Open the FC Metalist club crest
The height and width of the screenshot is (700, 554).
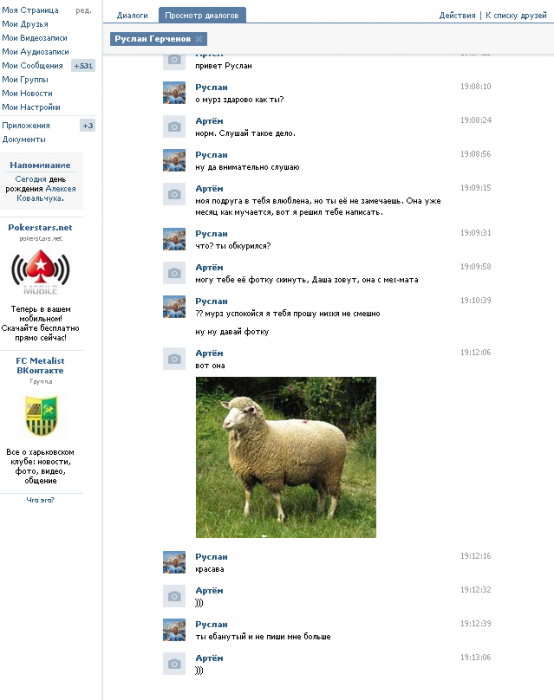click(41, 415)
